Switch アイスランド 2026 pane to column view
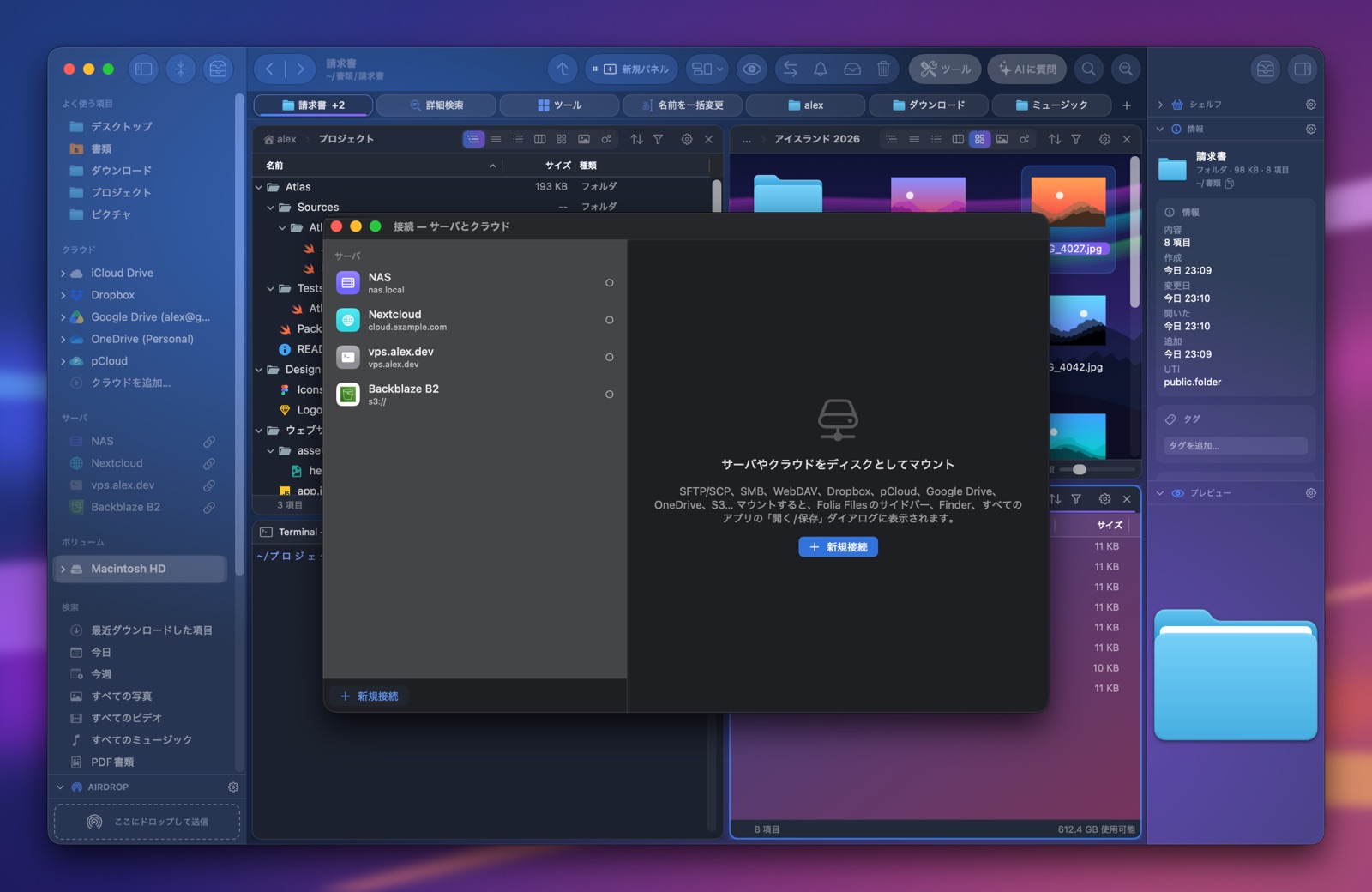The height and width of the screenshot is (892, 1372). tap(958, 139)
